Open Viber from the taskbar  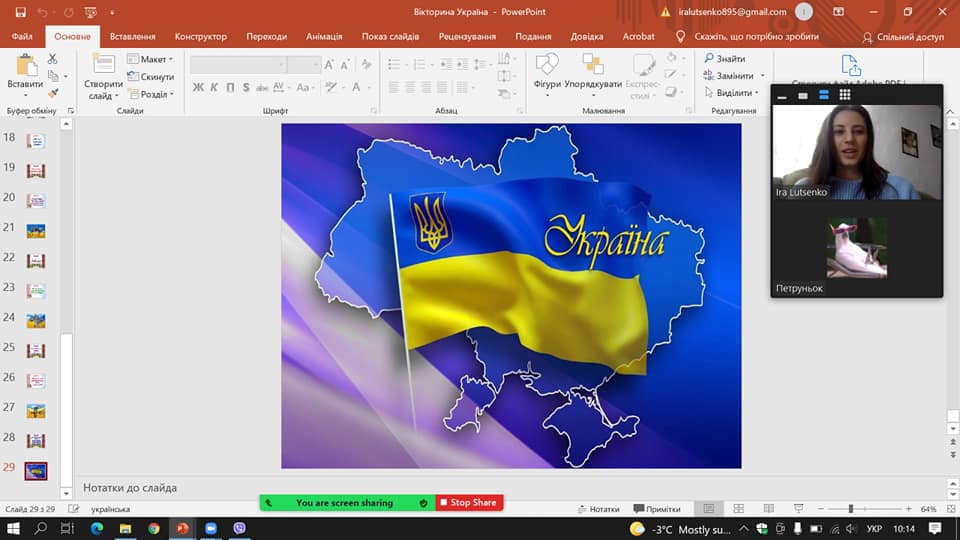tap(239, 528)
